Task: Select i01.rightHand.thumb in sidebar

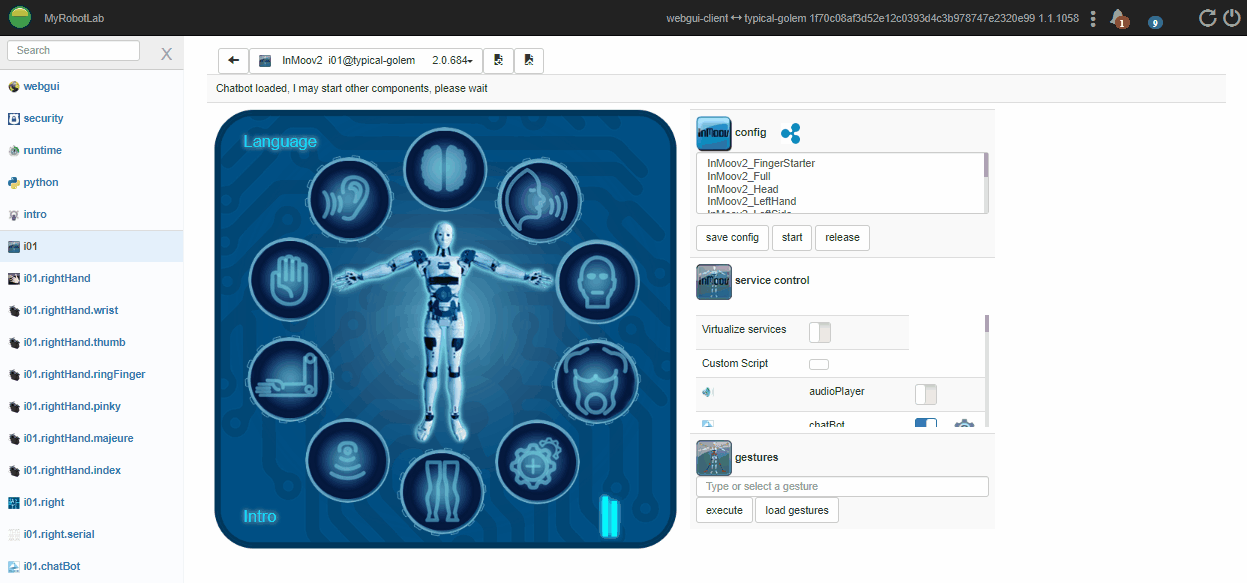Action: point(74,343)
